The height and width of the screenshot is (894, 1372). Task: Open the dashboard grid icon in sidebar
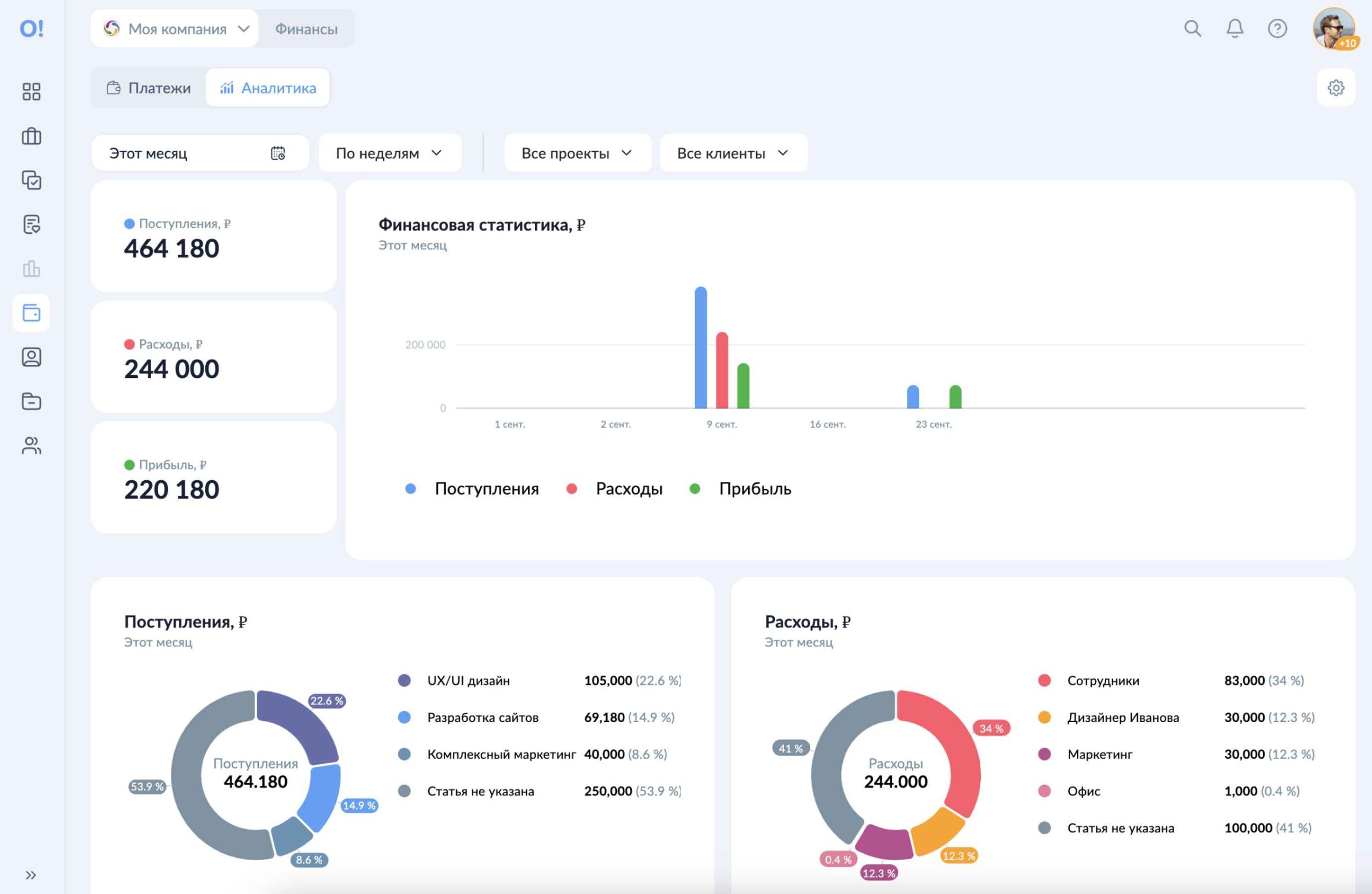[x=31, y=92]
